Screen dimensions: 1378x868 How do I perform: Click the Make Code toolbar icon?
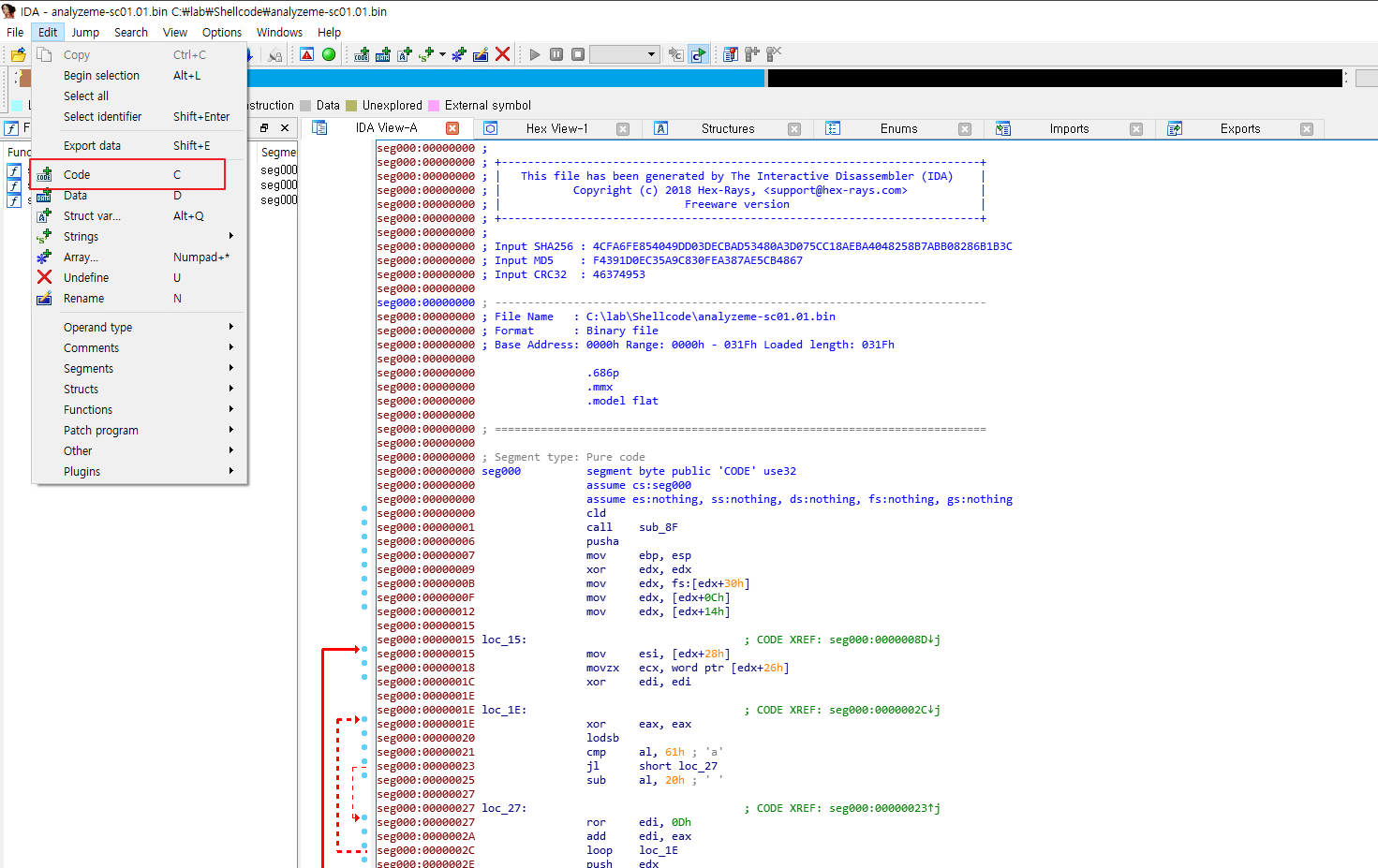pyautogui.click(x=362, y=54)
